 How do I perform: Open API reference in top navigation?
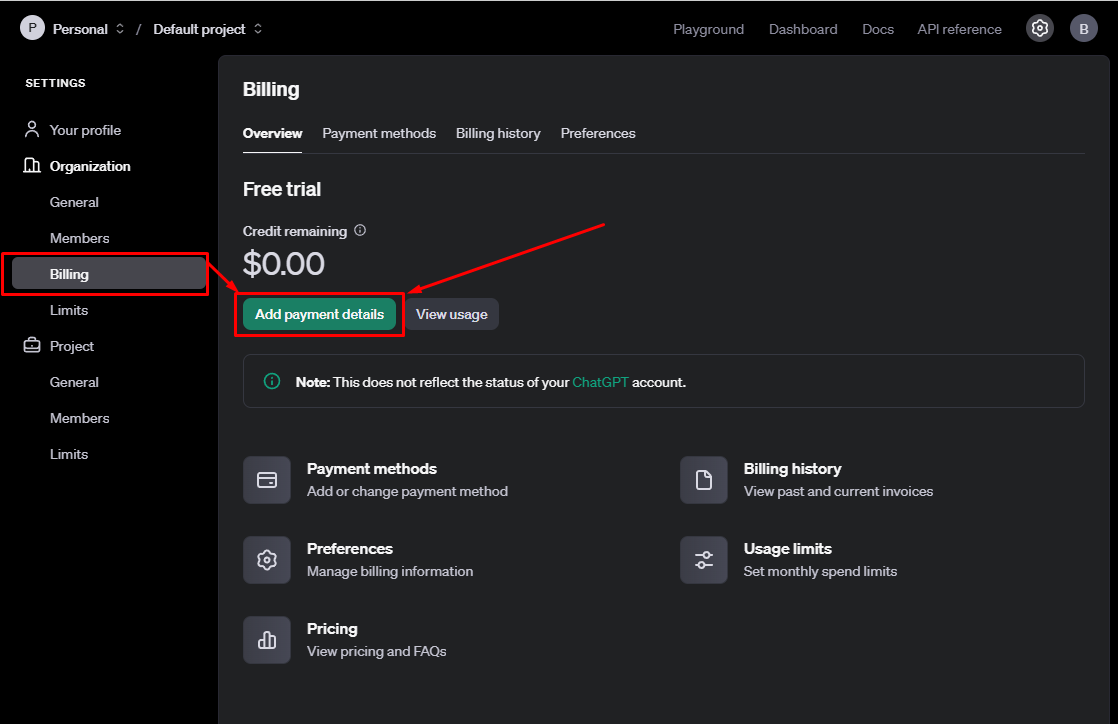click(x=959, y=29)
